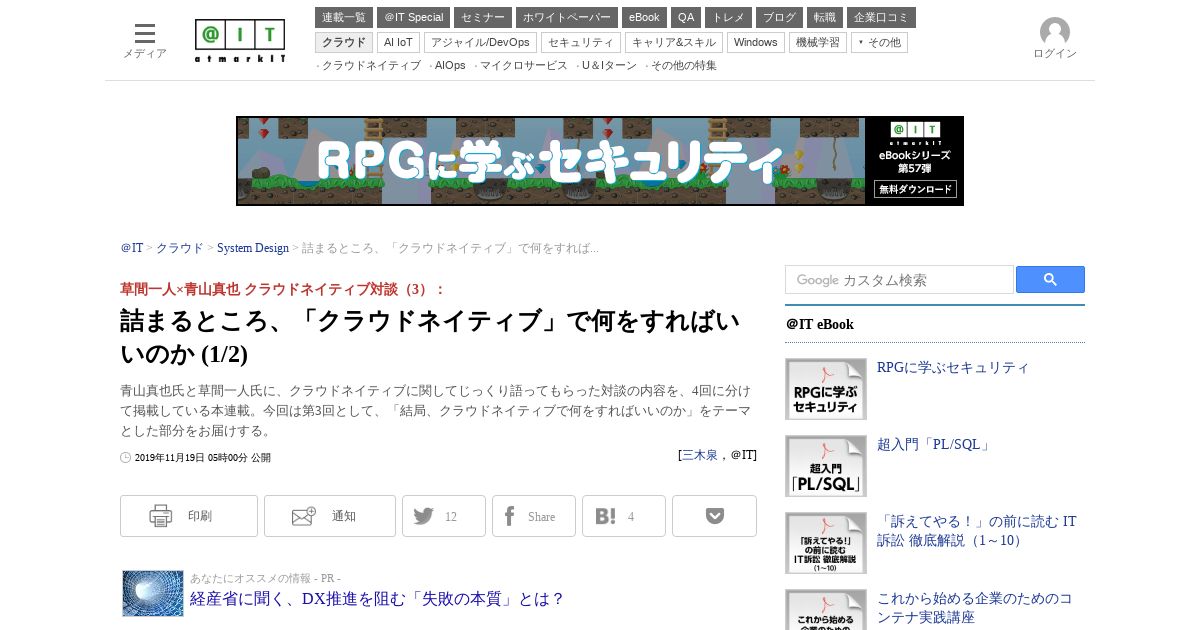Image resolution: width=1200 pixels, height=630 pixels.
Task: Open トレメ menu item
Action: (728, 17)
